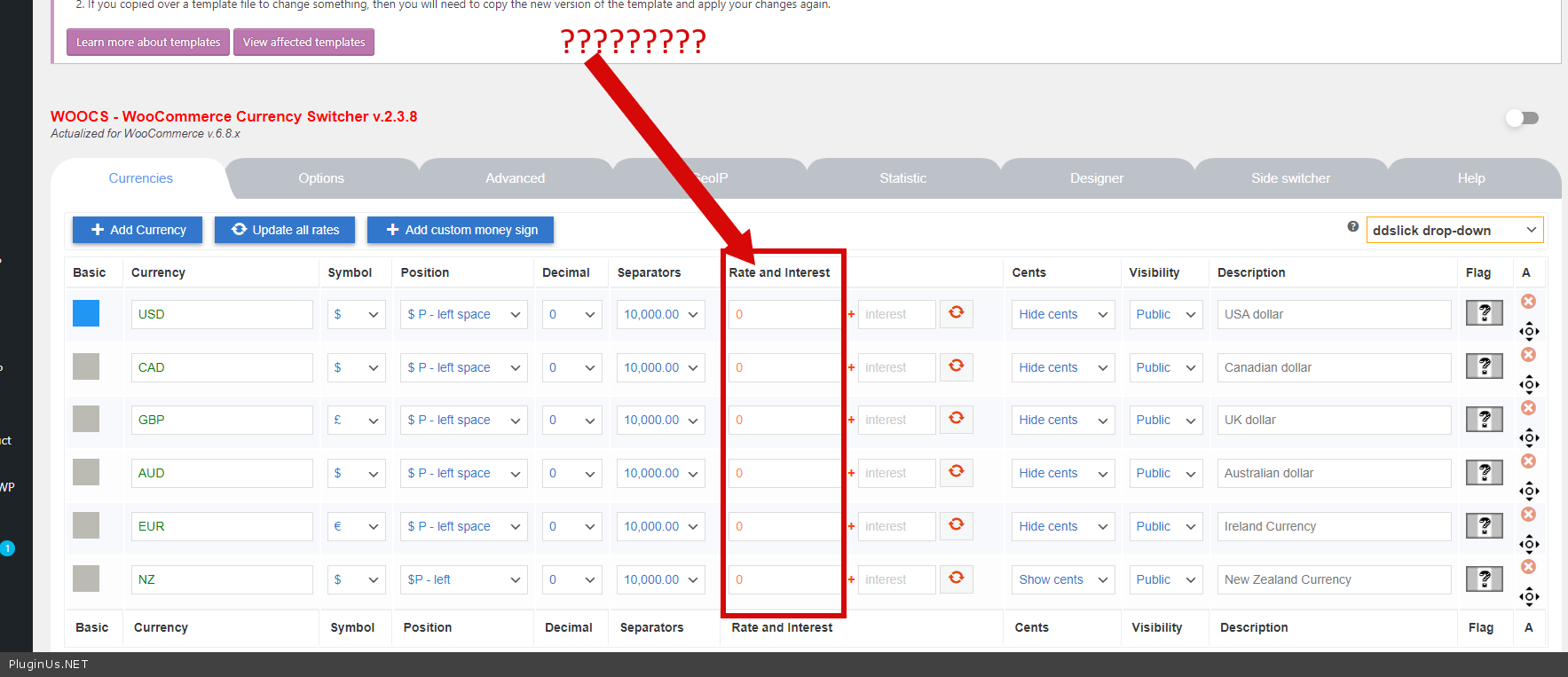This screenshot has width=1568, height=677.
Task: Refresh the USD rate with its update icon
Action: coord(956,313)
